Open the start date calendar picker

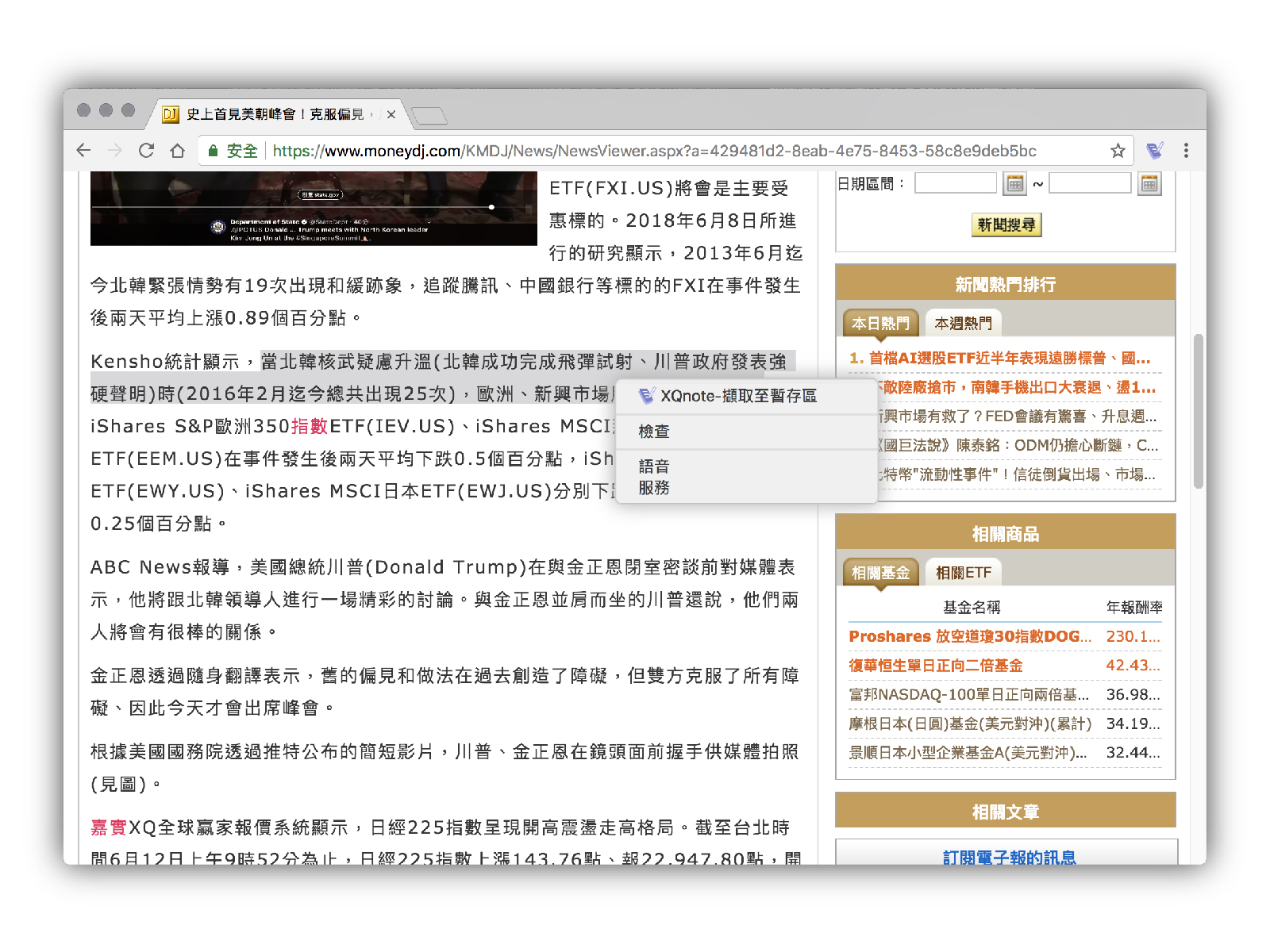pyautogui.click(x=1014, y=184)
